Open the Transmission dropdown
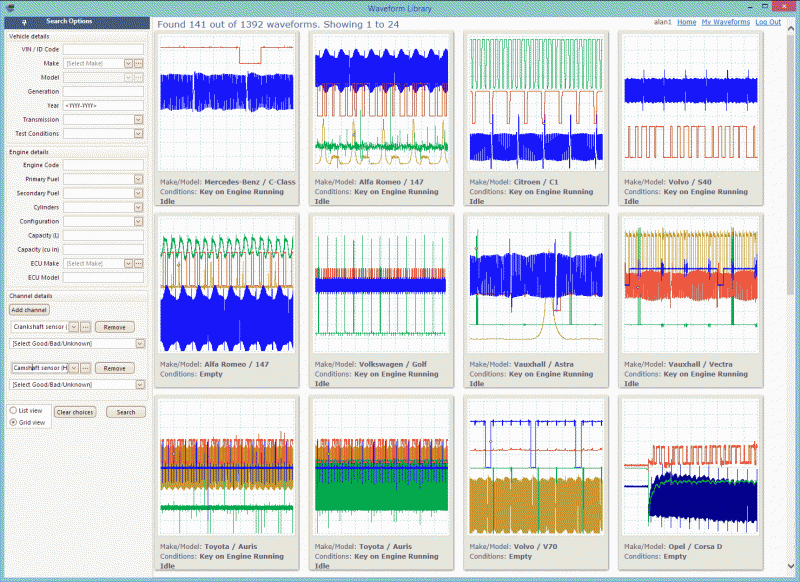The width and height of the screenshot is (800, 582). 139,119
